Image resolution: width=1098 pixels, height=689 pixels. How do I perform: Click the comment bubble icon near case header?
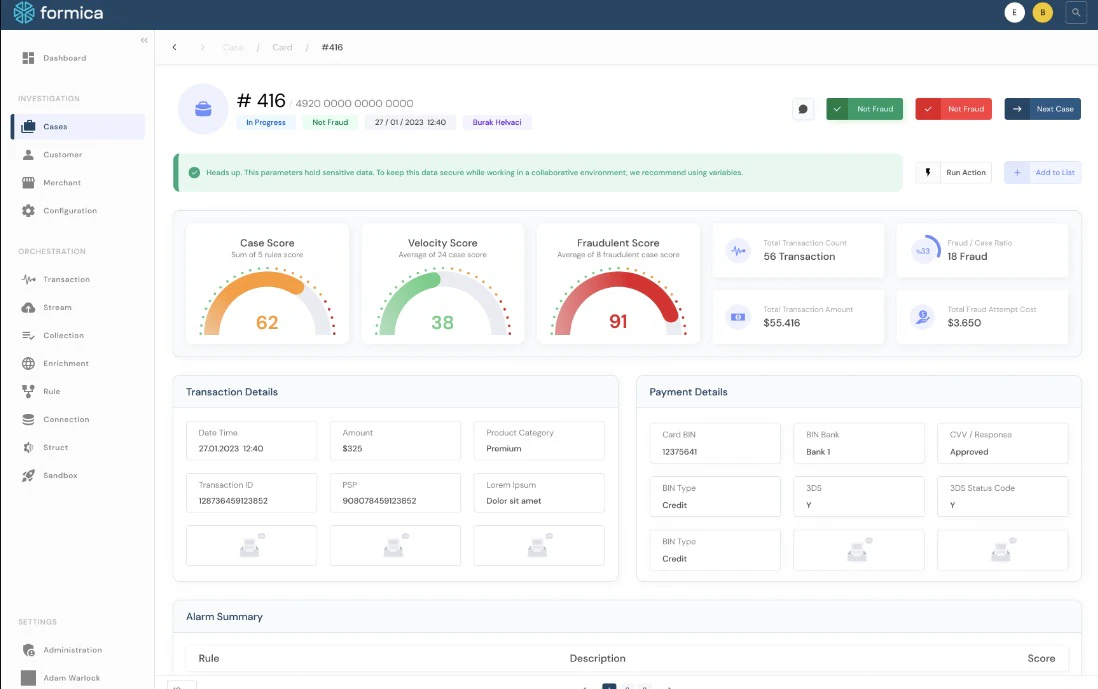[x=803, y=109]
